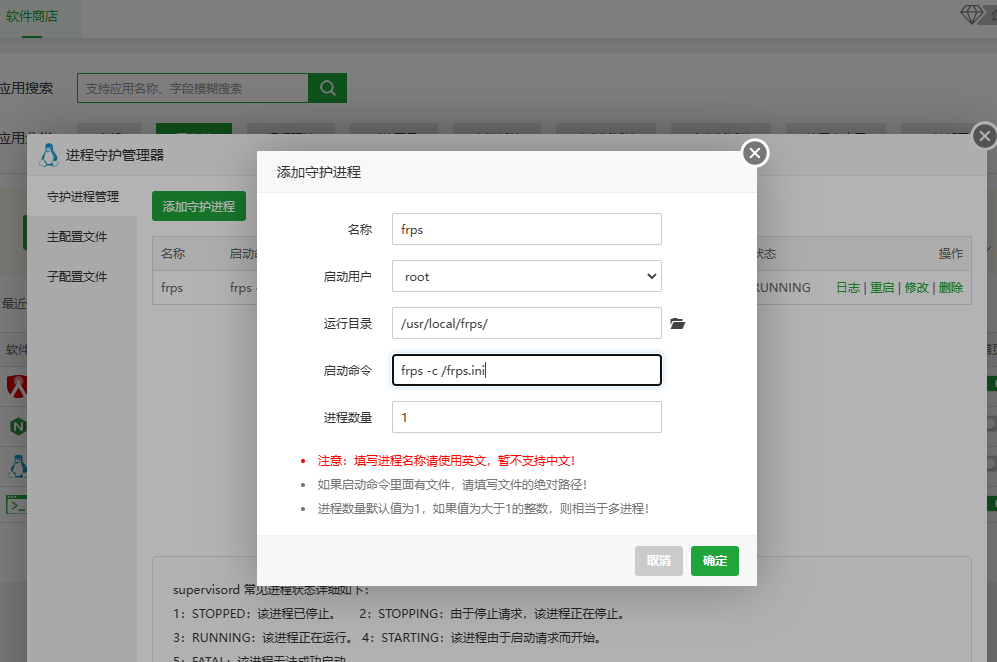997x662 pixels.
Task: Click the Nginx hexagon icon
Action: 17,426
